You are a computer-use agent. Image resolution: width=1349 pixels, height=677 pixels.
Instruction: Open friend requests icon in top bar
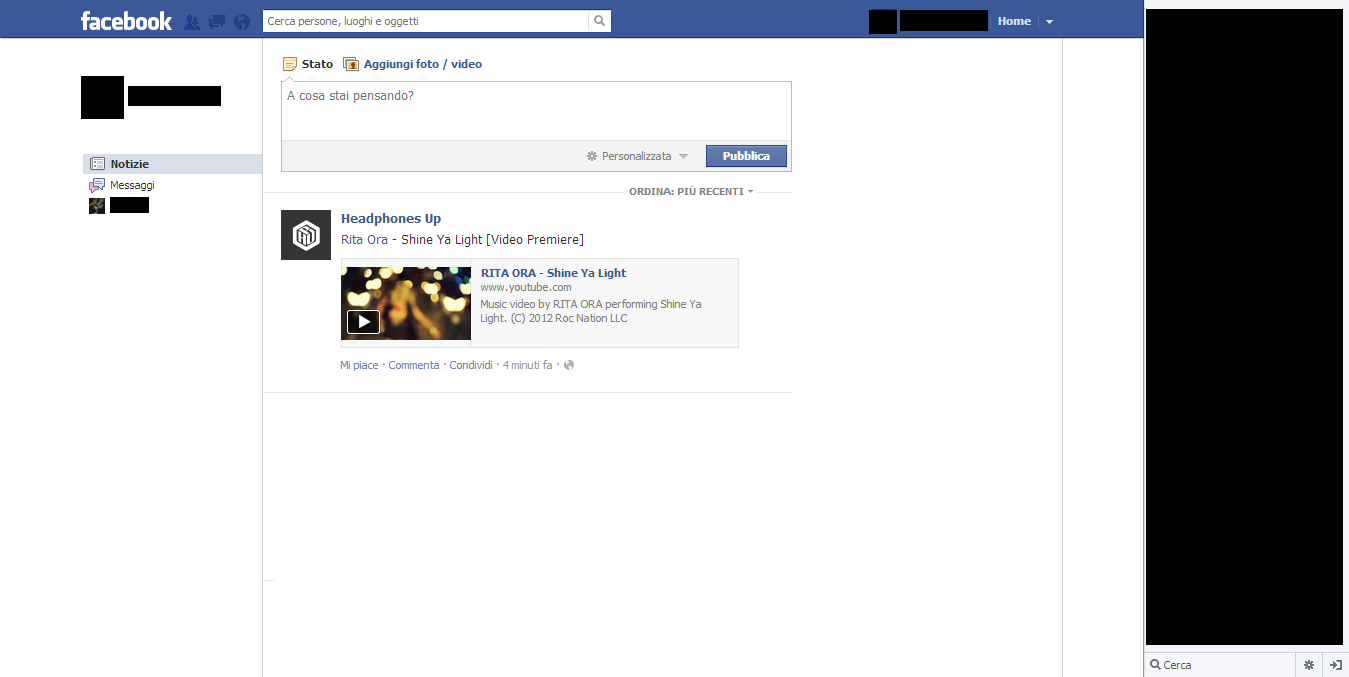pyautogui.click(x=192, y=21)
